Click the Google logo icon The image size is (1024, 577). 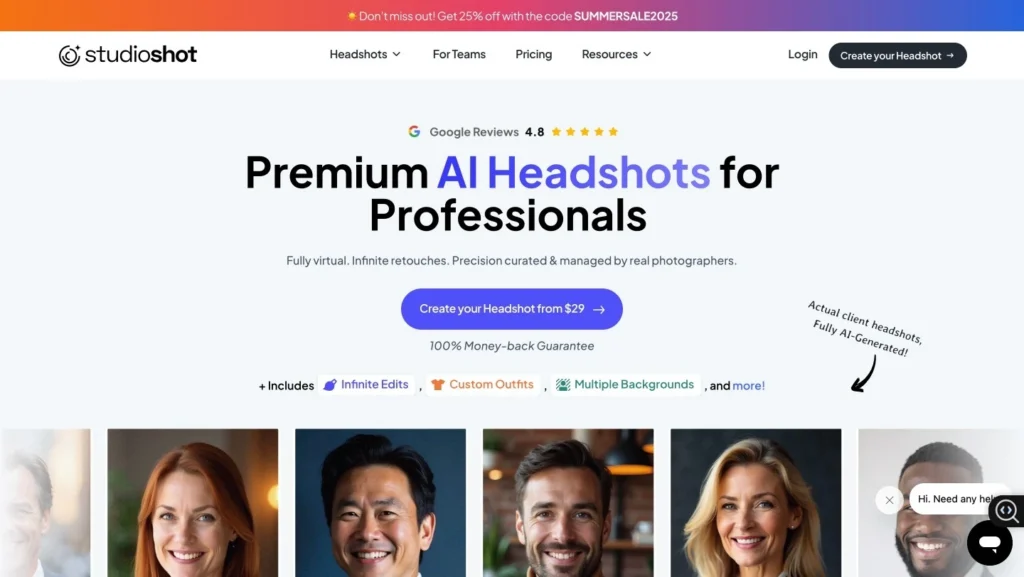(414, 132)
